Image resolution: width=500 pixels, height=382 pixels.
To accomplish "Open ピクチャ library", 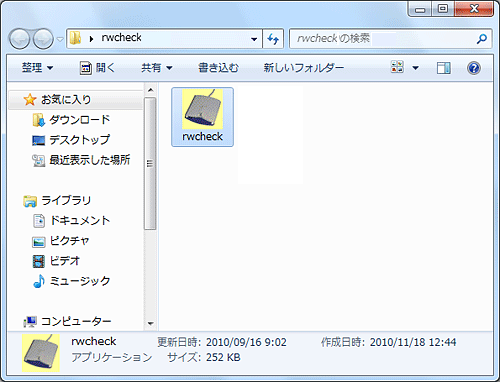I will pyautogui.click(x=70, y=241).
